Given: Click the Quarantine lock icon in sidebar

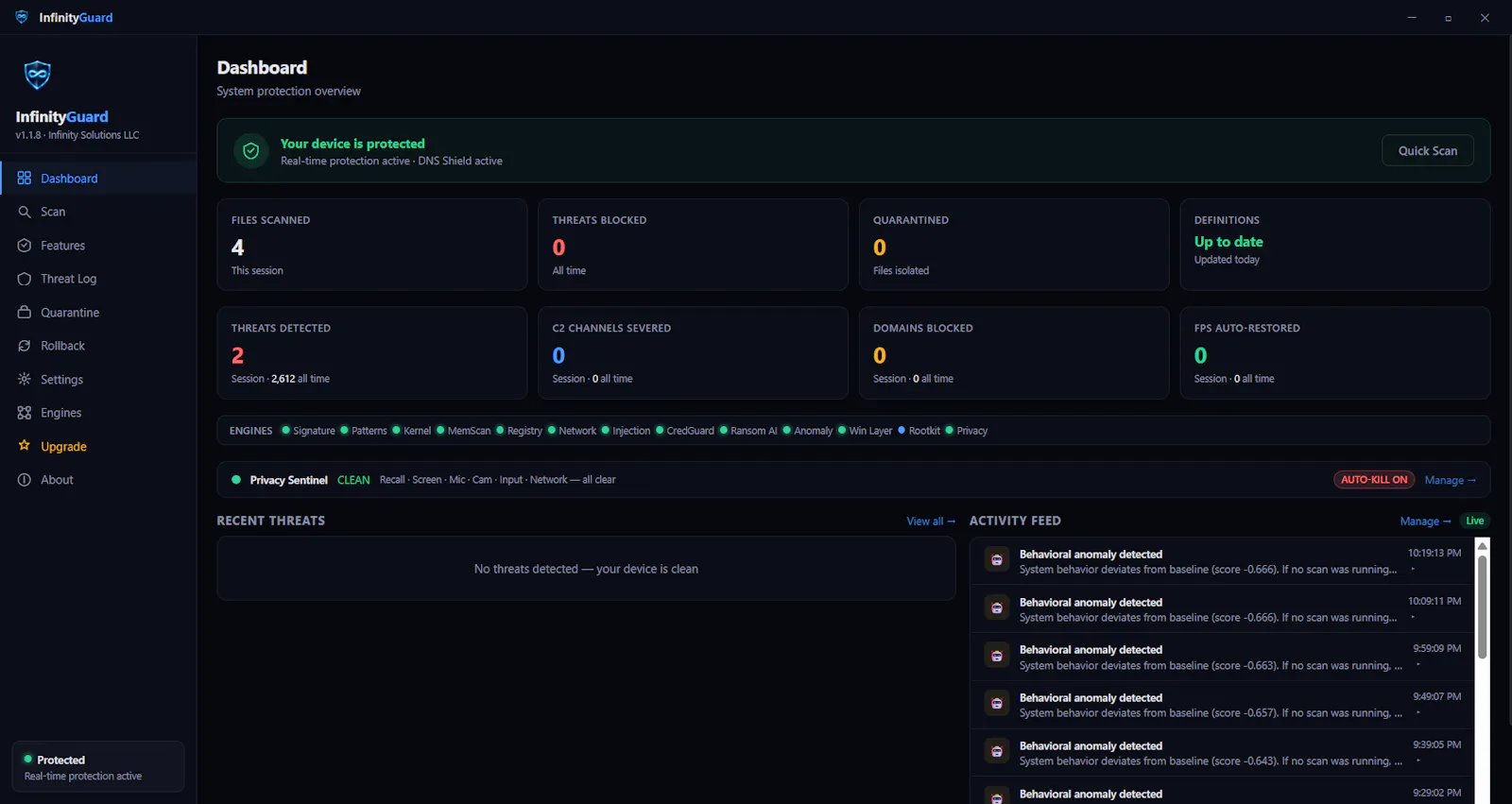Looking at the screenshot, I should point(25,313).
